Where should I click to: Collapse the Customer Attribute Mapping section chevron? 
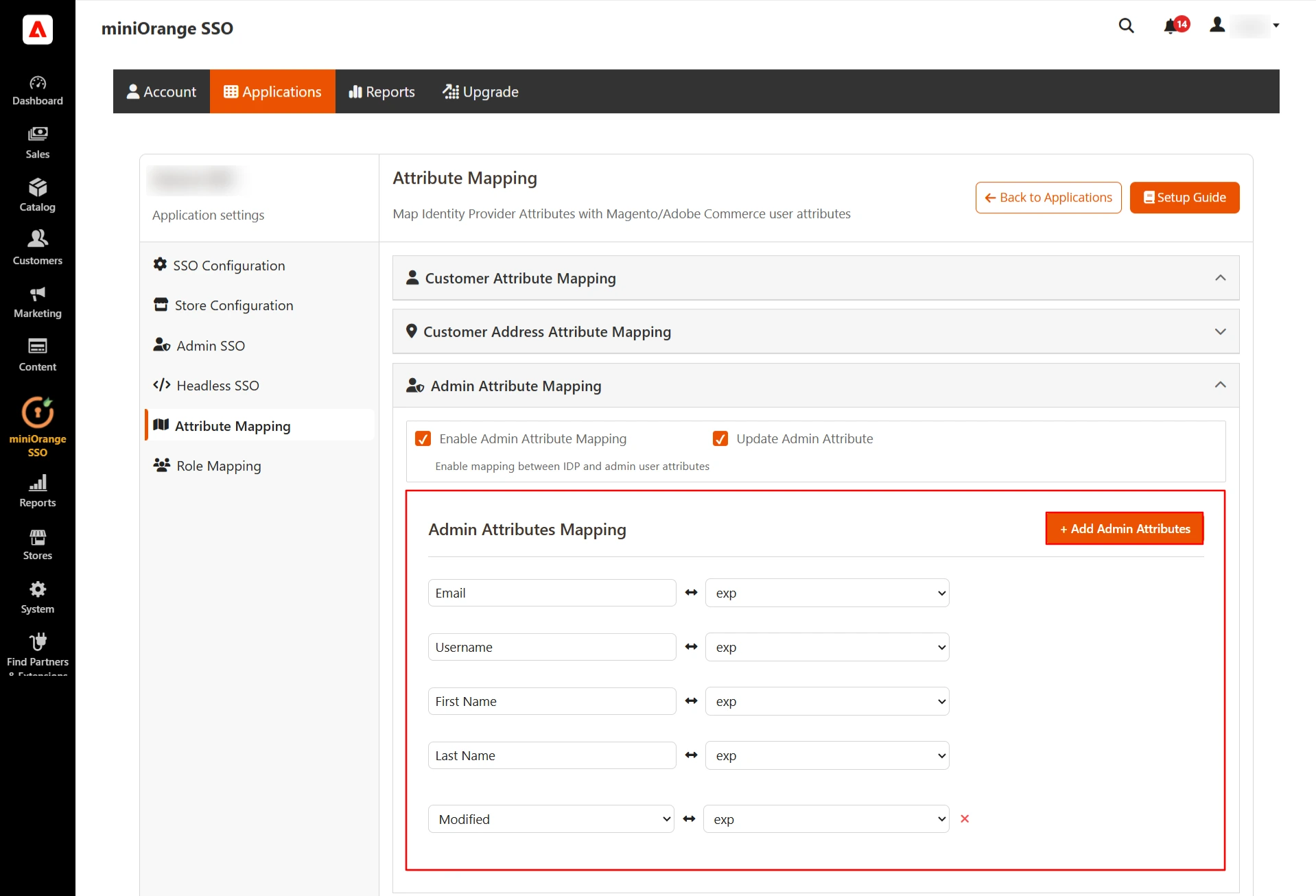coord(1221,278)
